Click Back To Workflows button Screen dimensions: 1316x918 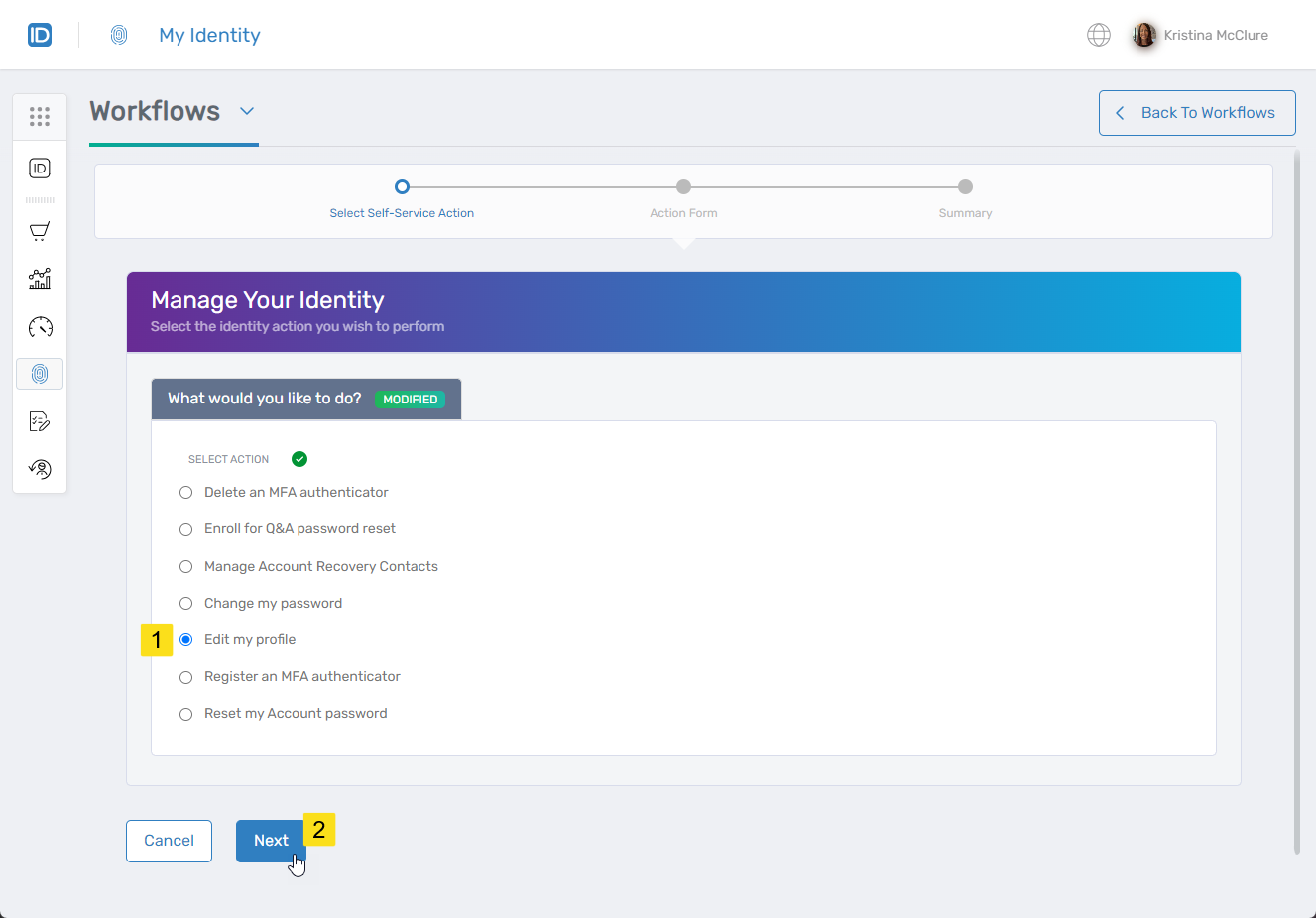click(1196, 113)
